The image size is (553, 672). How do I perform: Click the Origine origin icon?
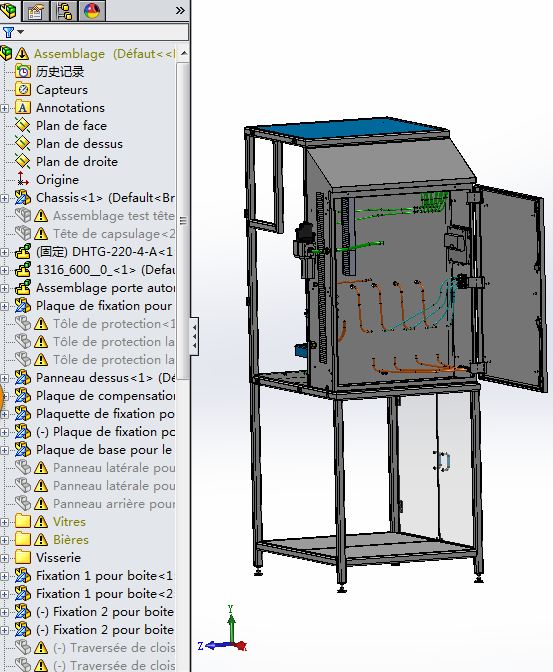click(x=23, y=180)
